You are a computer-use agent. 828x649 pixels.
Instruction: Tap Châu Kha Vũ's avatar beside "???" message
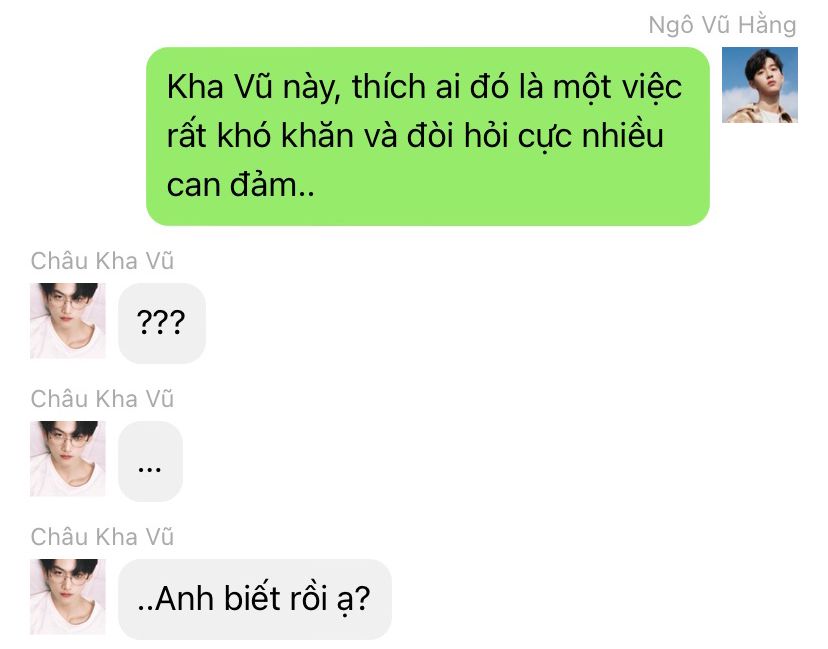coord(68,321)
